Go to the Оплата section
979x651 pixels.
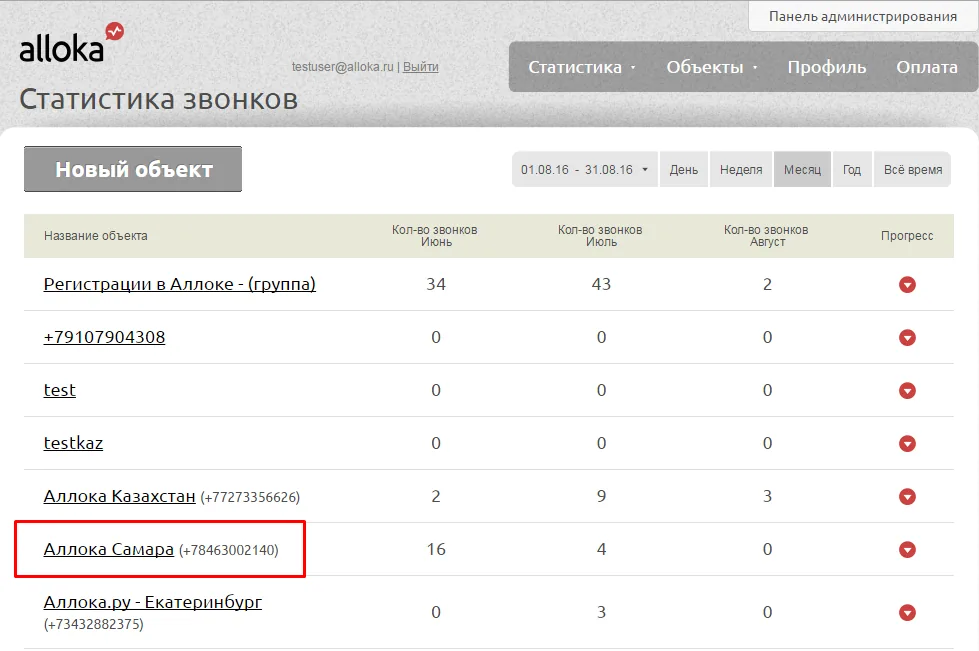(927, 67)
